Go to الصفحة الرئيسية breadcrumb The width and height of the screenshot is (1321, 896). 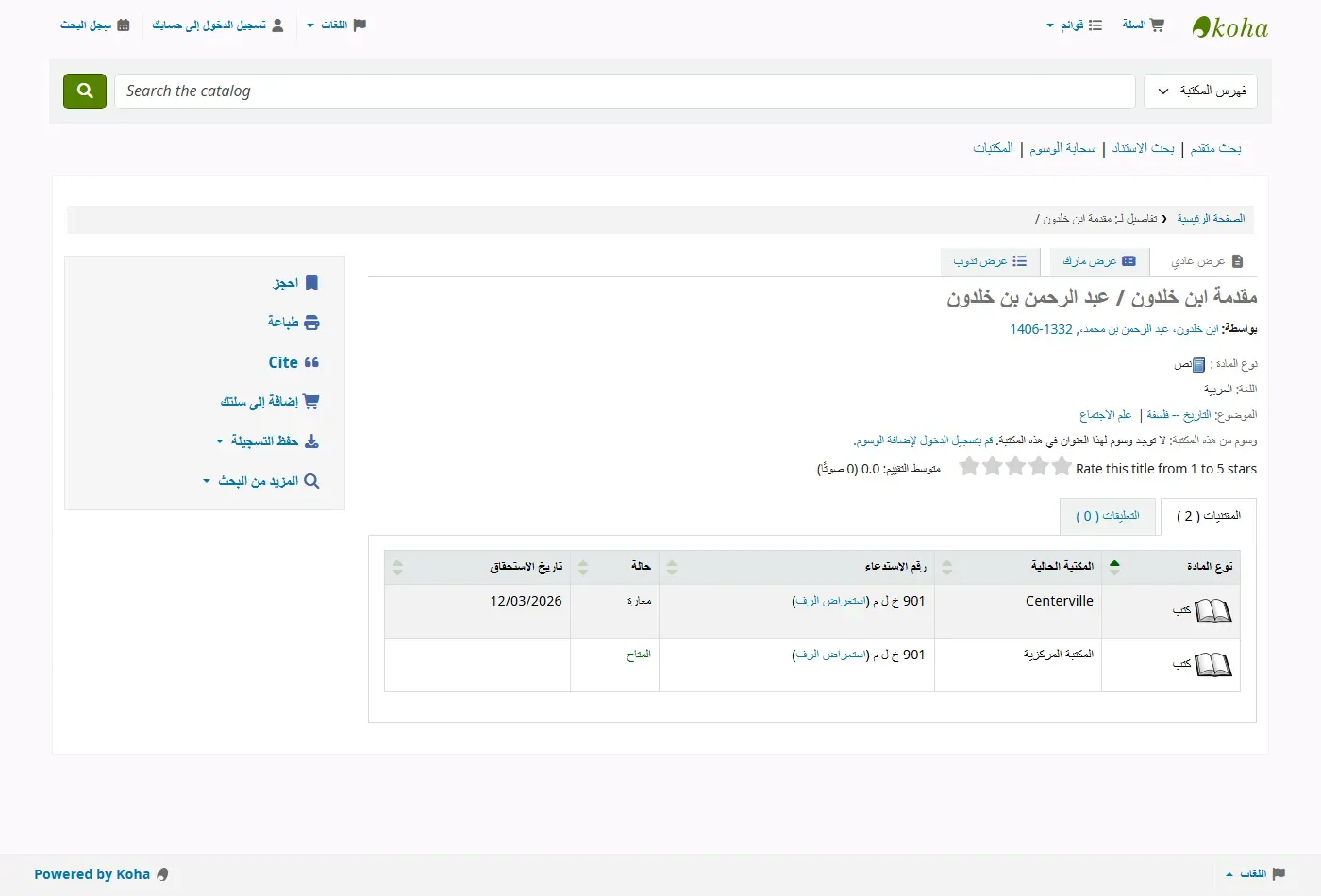pos(1211,219)
